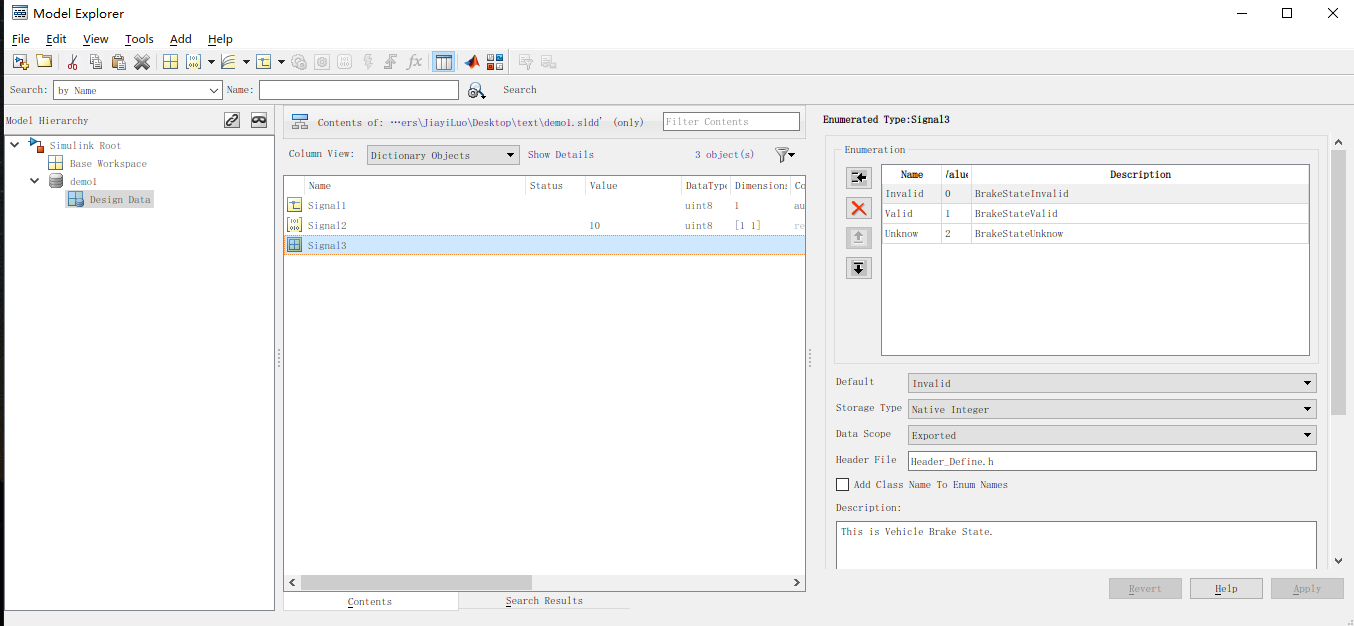This screenshot has width=1354, height=626.
Task: Toggle the Dialog pane column view icon
Action: pyautogui.click(x=443, y=61)
